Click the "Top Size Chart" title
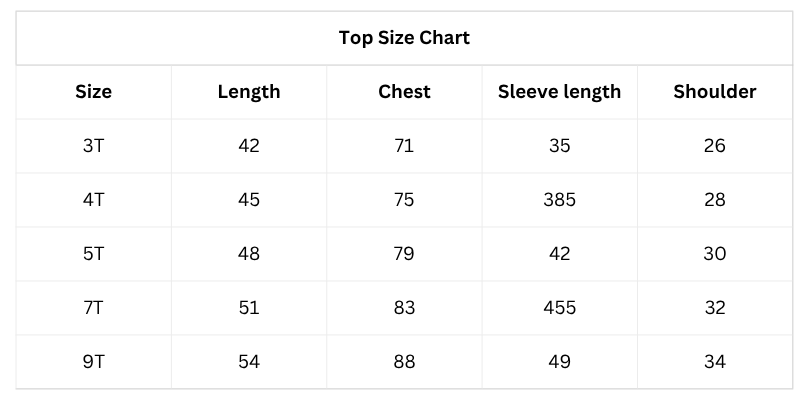 coord(404,38)
